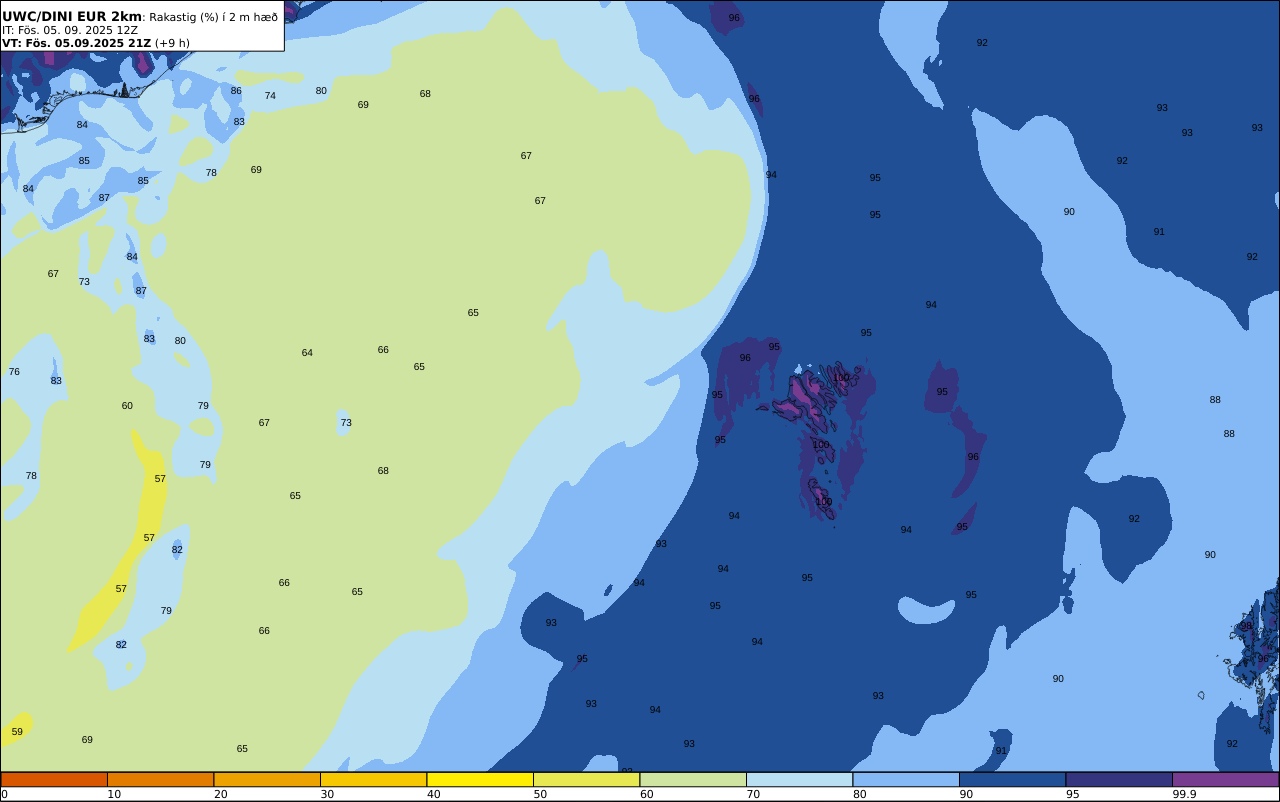Click the '40' legend tick label
Screen dimensions: 1280x802
(x=434, y=794)
